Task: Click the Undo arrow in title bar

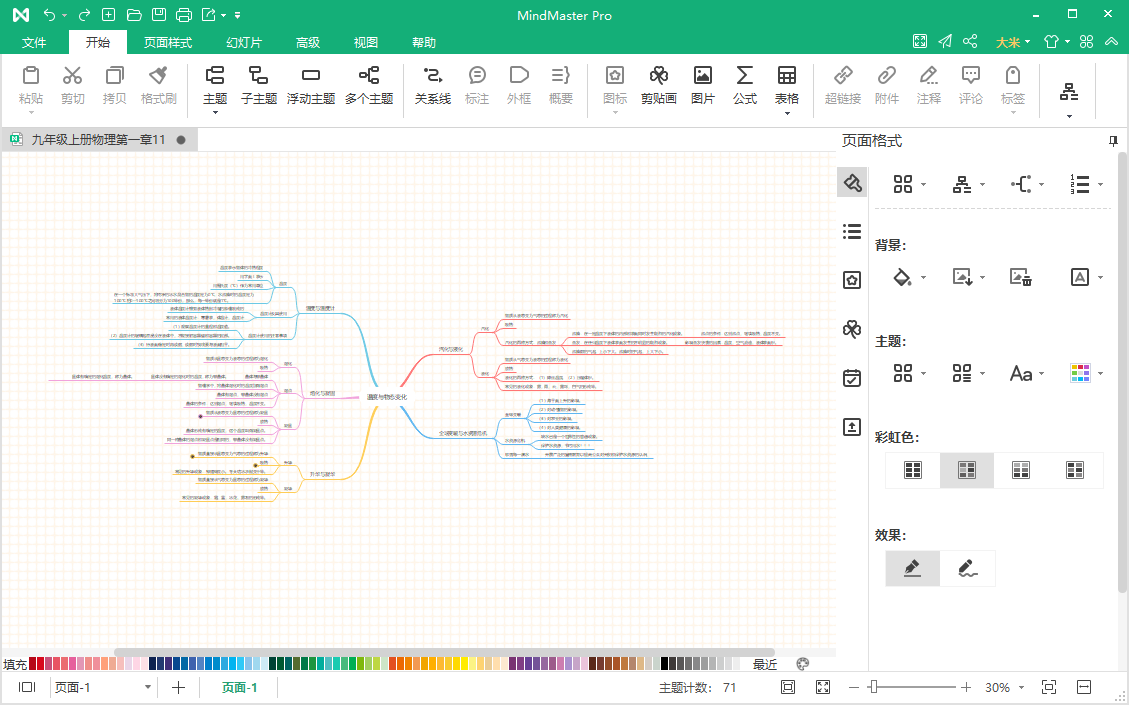Action: point(49,15)
